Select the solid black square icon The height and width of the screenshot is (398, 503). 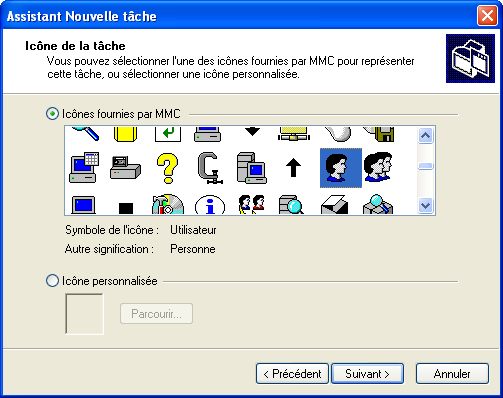(x=126, y=208)
